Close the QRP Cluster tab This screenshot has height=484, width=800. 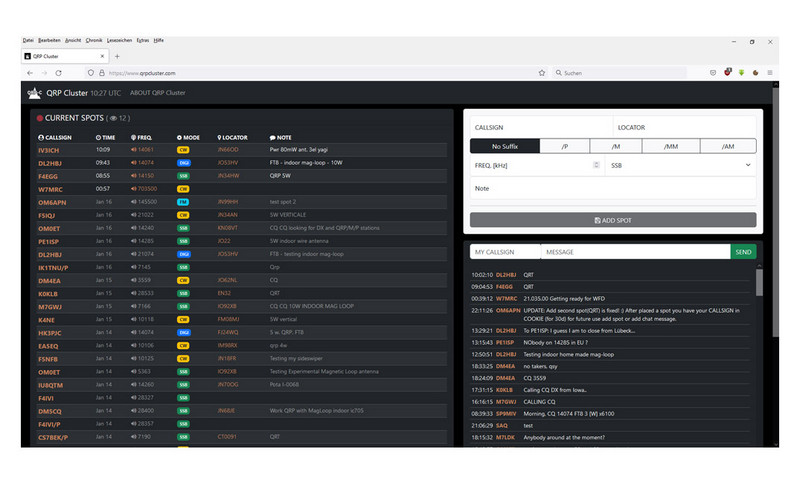[102, 56]
